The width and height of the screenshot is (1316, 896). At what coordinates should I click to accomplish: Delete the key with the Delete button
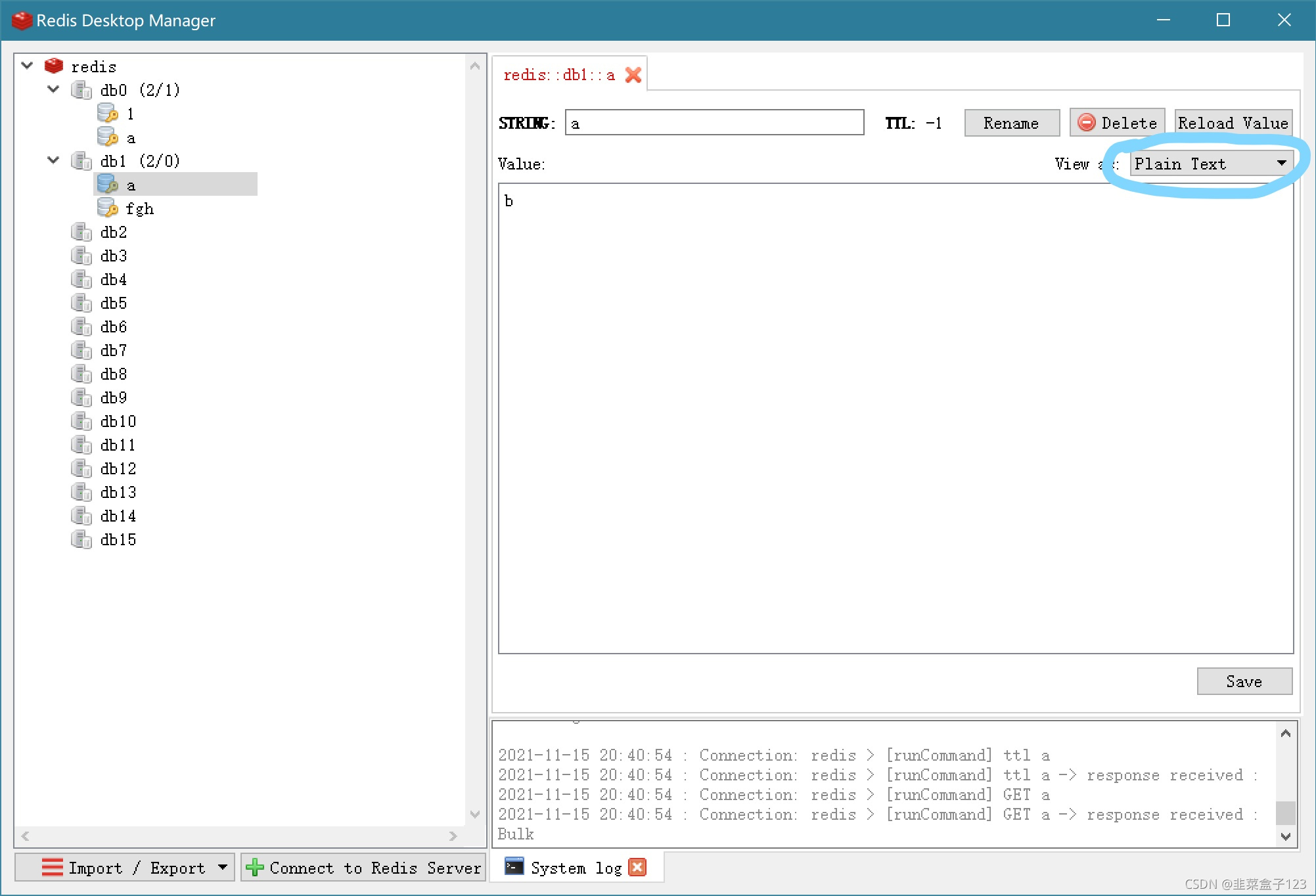pyautogui.click(x=1117, y=123)
